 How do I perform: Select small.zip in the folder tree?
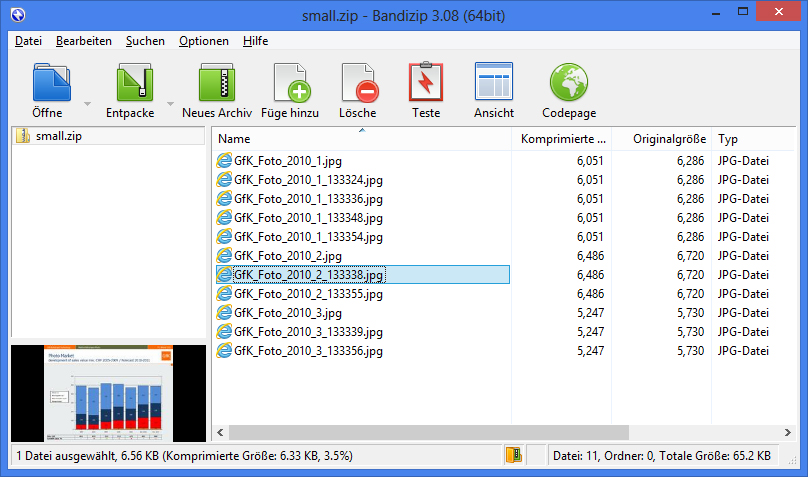pos(59,136)
